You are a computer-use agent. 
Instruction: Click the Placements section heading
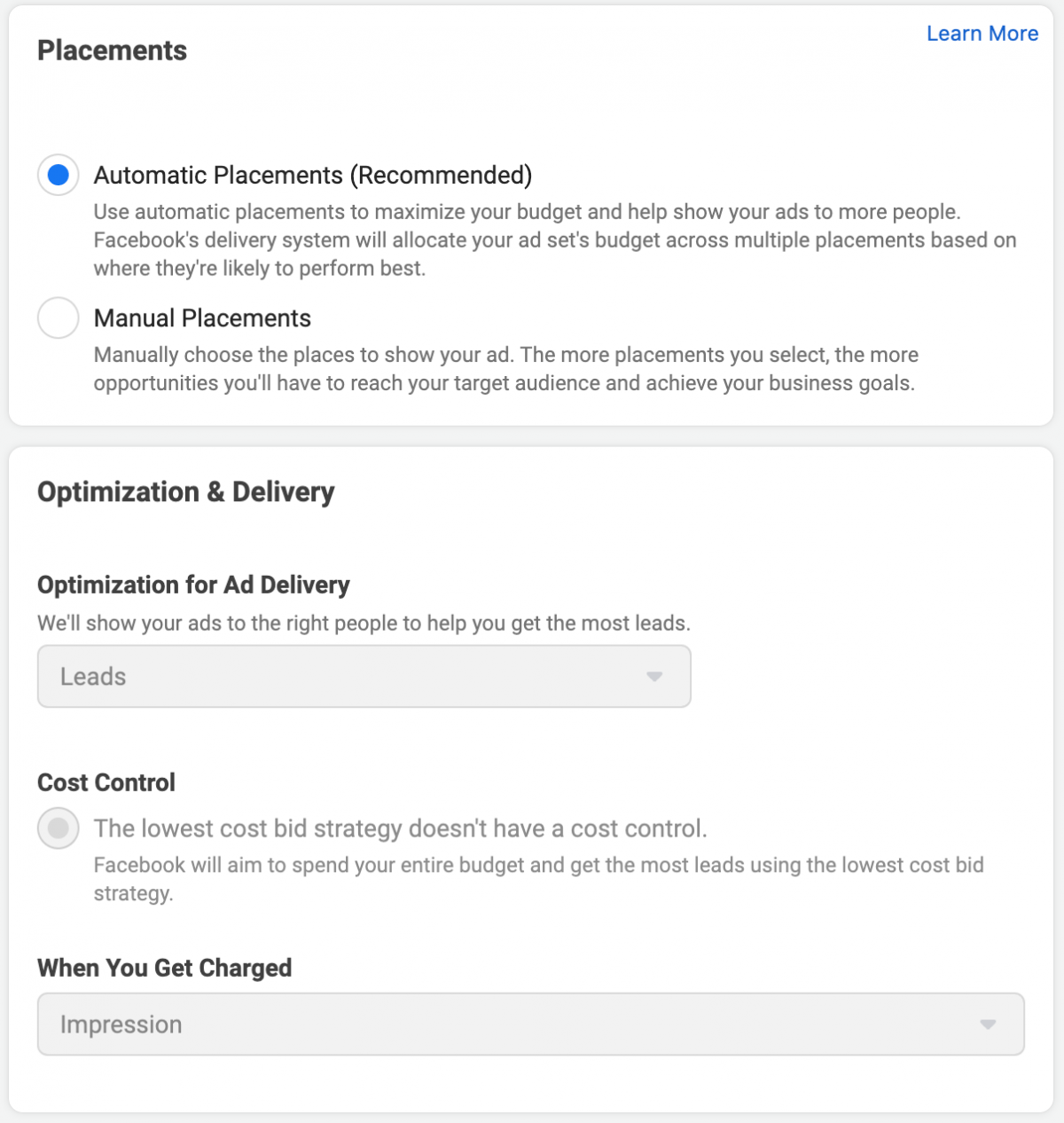coord(112,51)
